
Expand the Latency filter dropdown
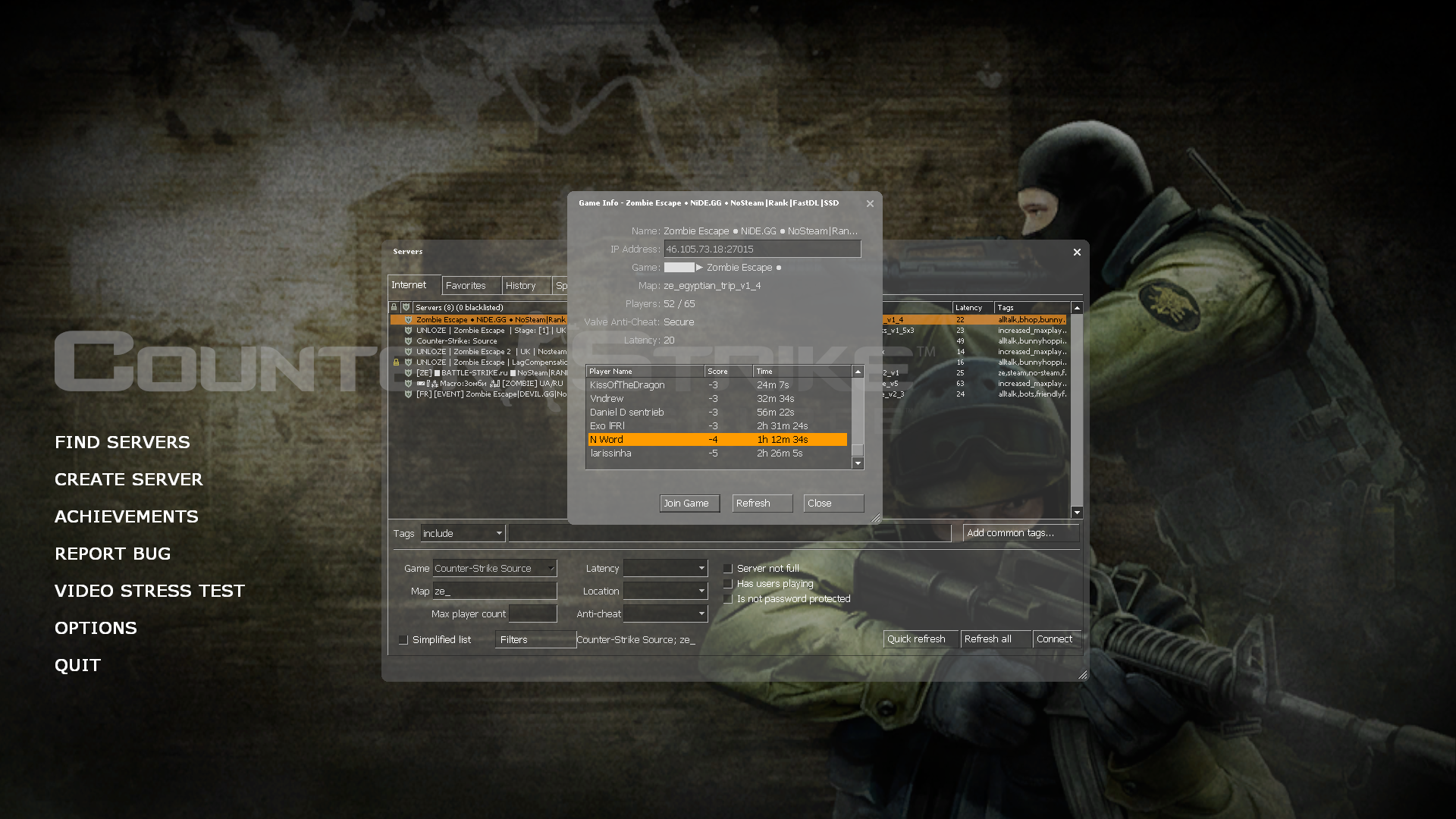click(x=665, y=568)
